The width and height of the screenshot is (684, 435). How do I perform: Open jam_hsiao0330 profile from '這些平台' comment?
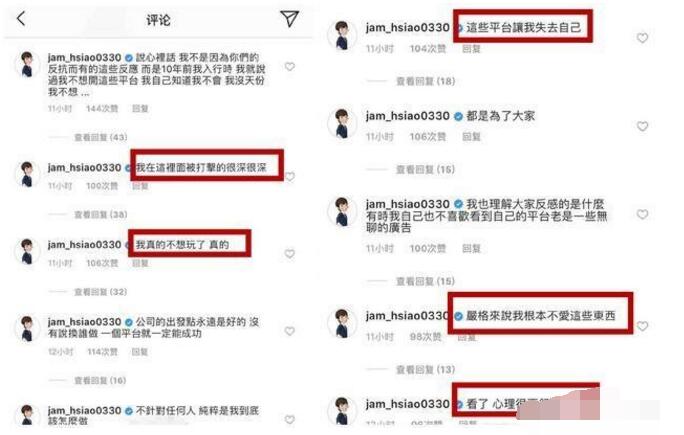(x=407, y=27)
